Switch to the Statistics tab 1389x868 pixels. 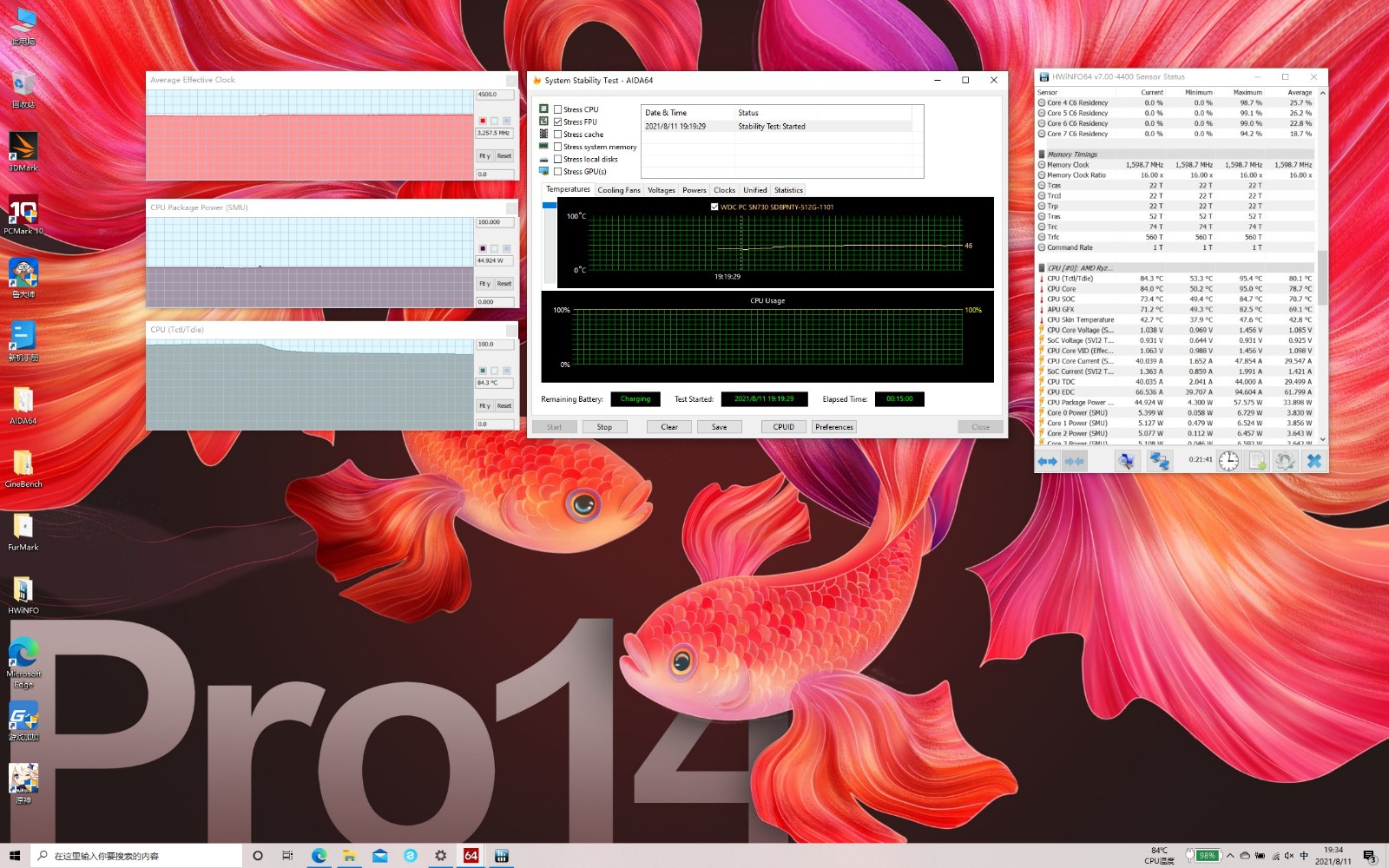pyautogui.click(x=788, y=190)
